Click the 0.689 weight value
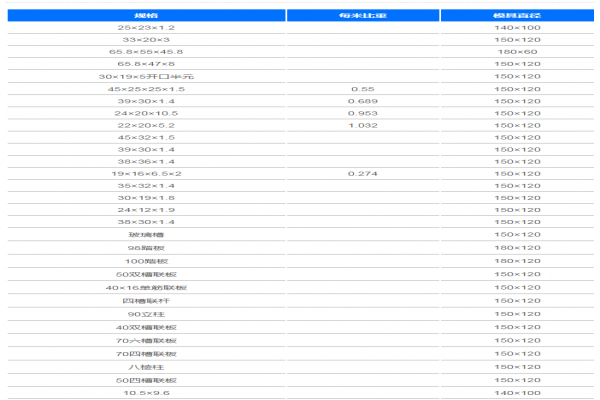The width and height of the screenshot is (600, 400). click(363, 101)
